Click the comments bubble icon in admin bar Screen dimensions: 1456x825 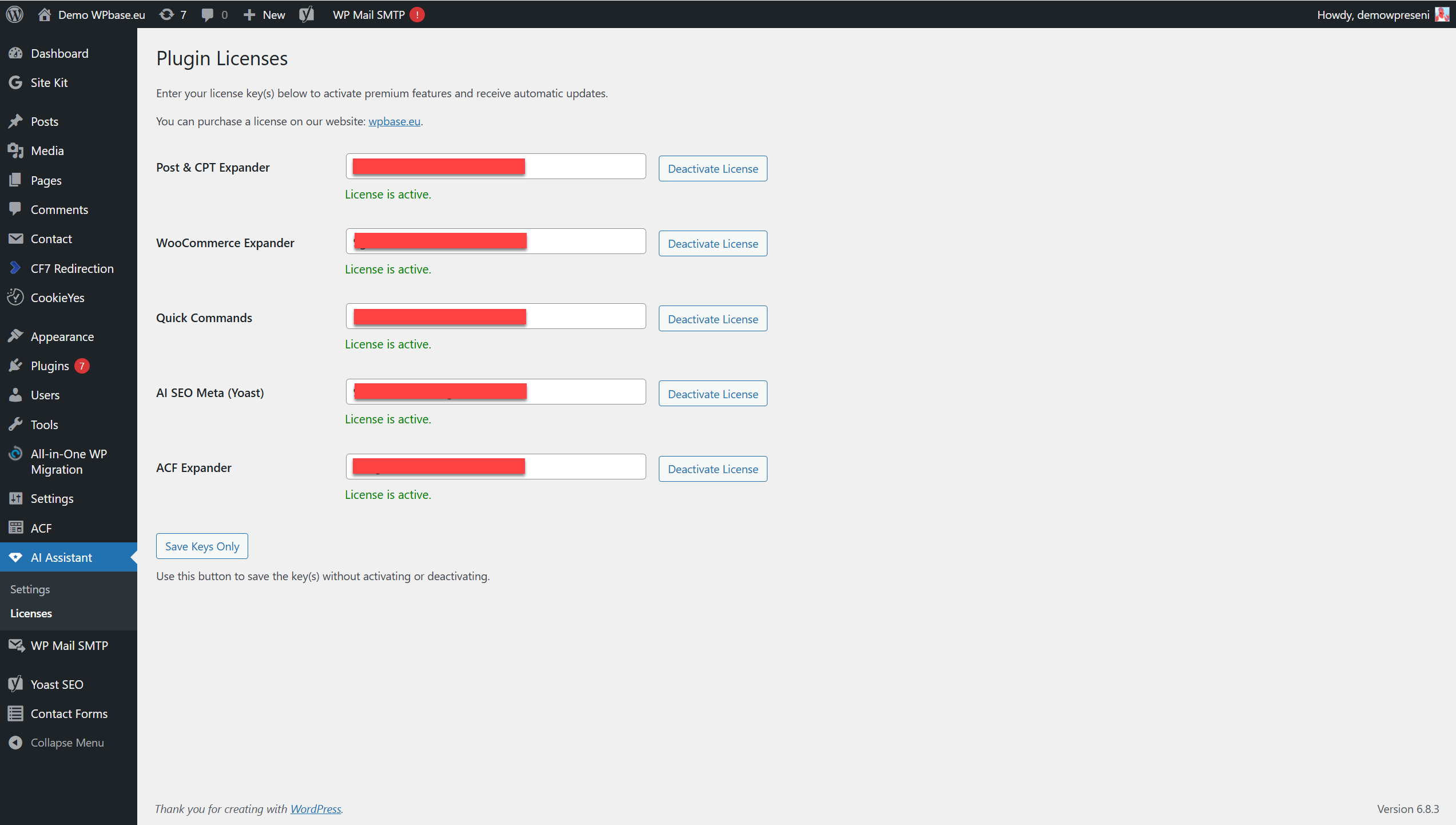pos(208,14)
